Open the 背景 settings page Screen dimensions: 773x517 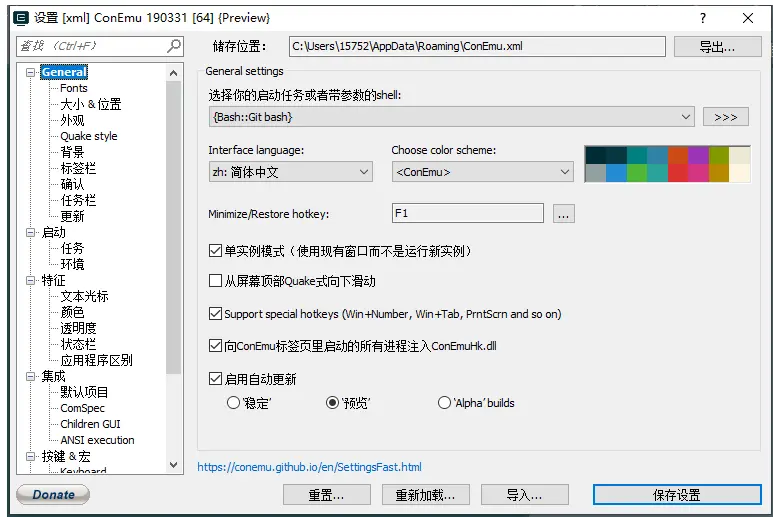72,152
